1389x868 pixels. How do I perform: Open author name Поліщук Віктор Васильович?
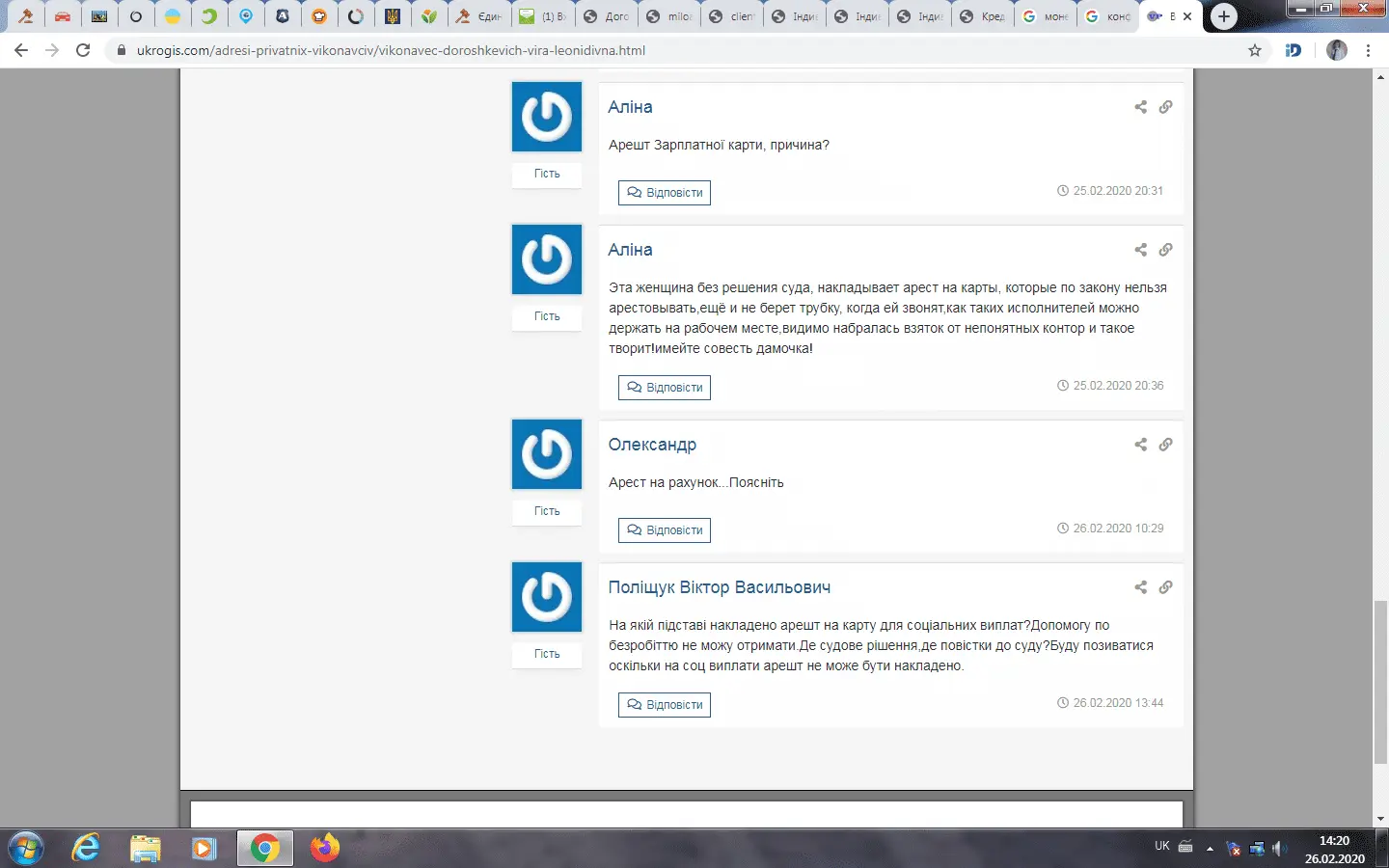[x=719, y=587]
